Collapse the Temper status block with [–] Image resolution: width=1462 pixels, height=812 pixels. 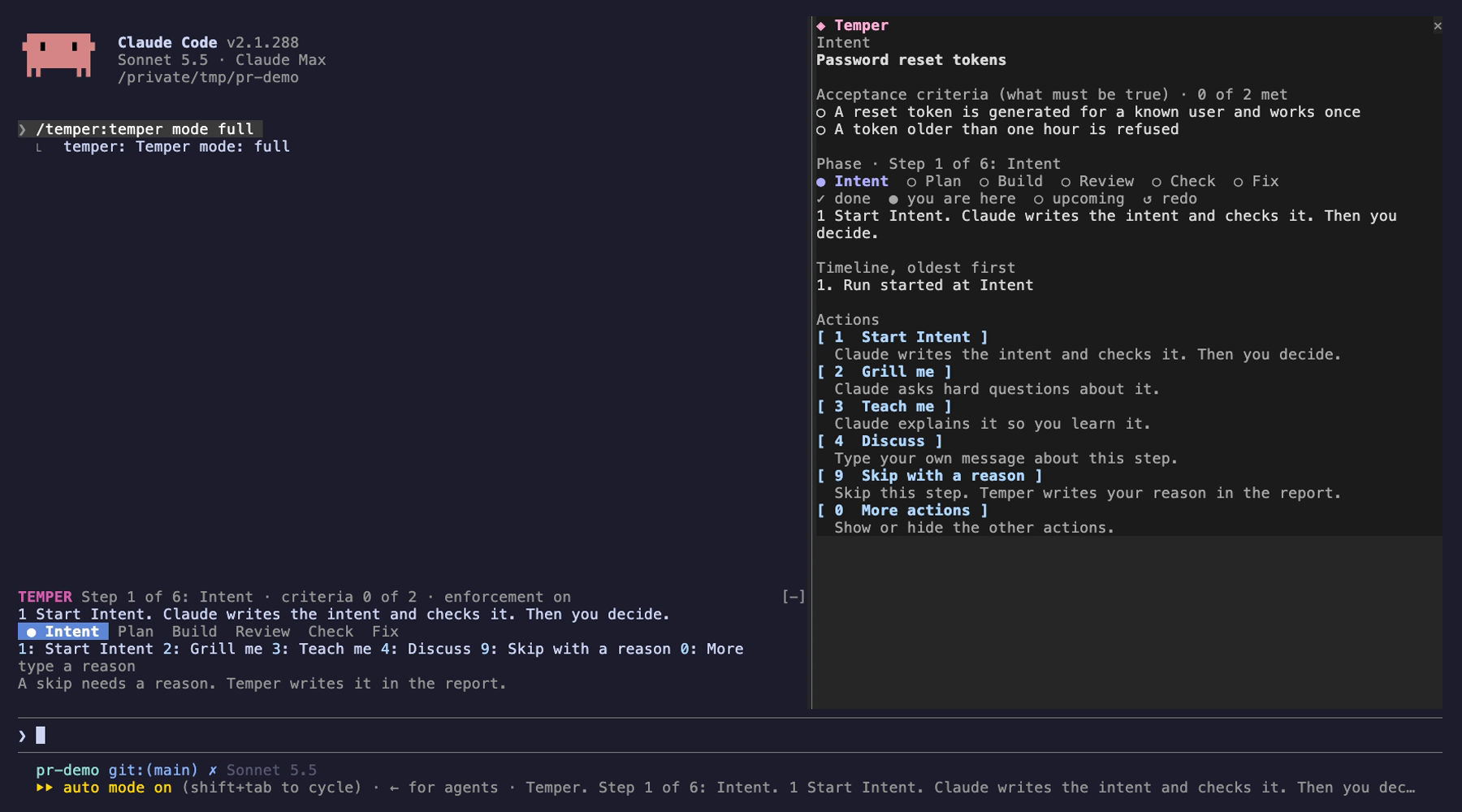click(794, 597)
